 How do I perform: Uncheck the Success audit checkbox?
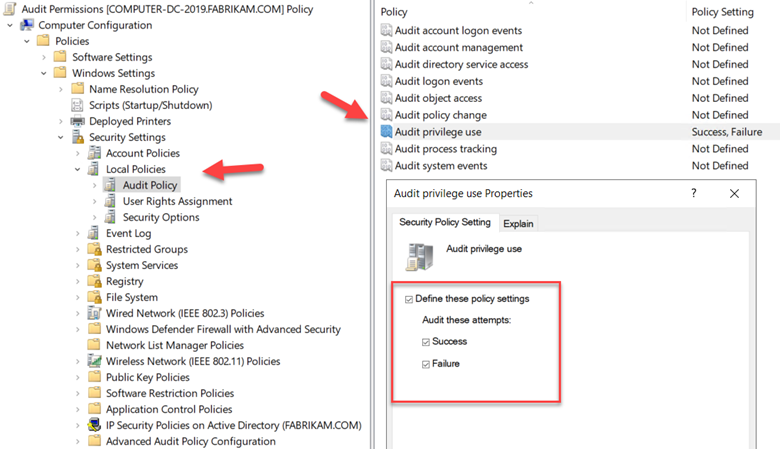point(426,342)
